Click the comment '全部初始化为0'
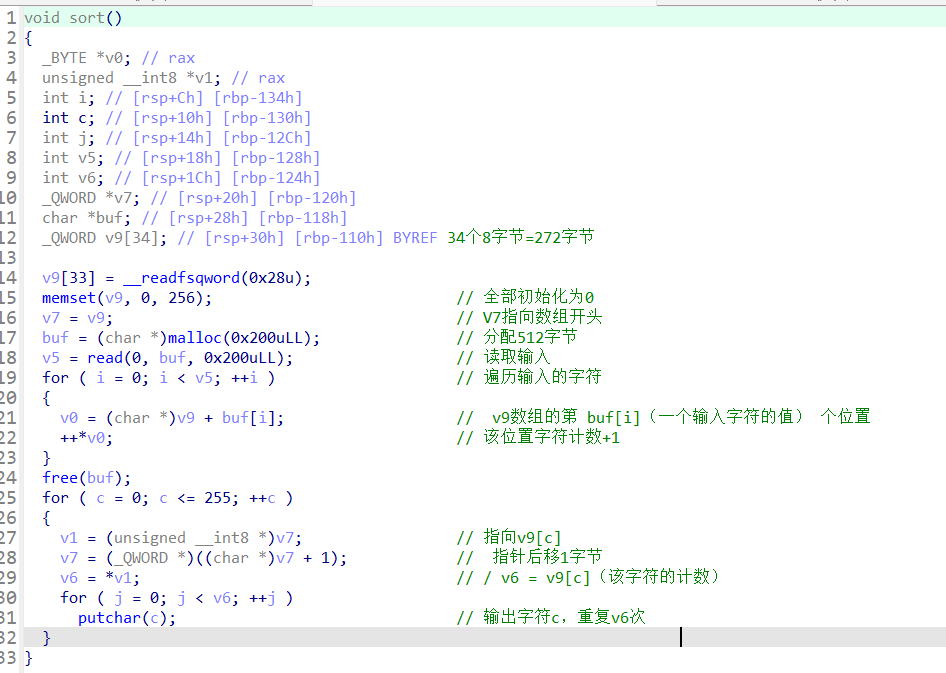 point(538,297)
